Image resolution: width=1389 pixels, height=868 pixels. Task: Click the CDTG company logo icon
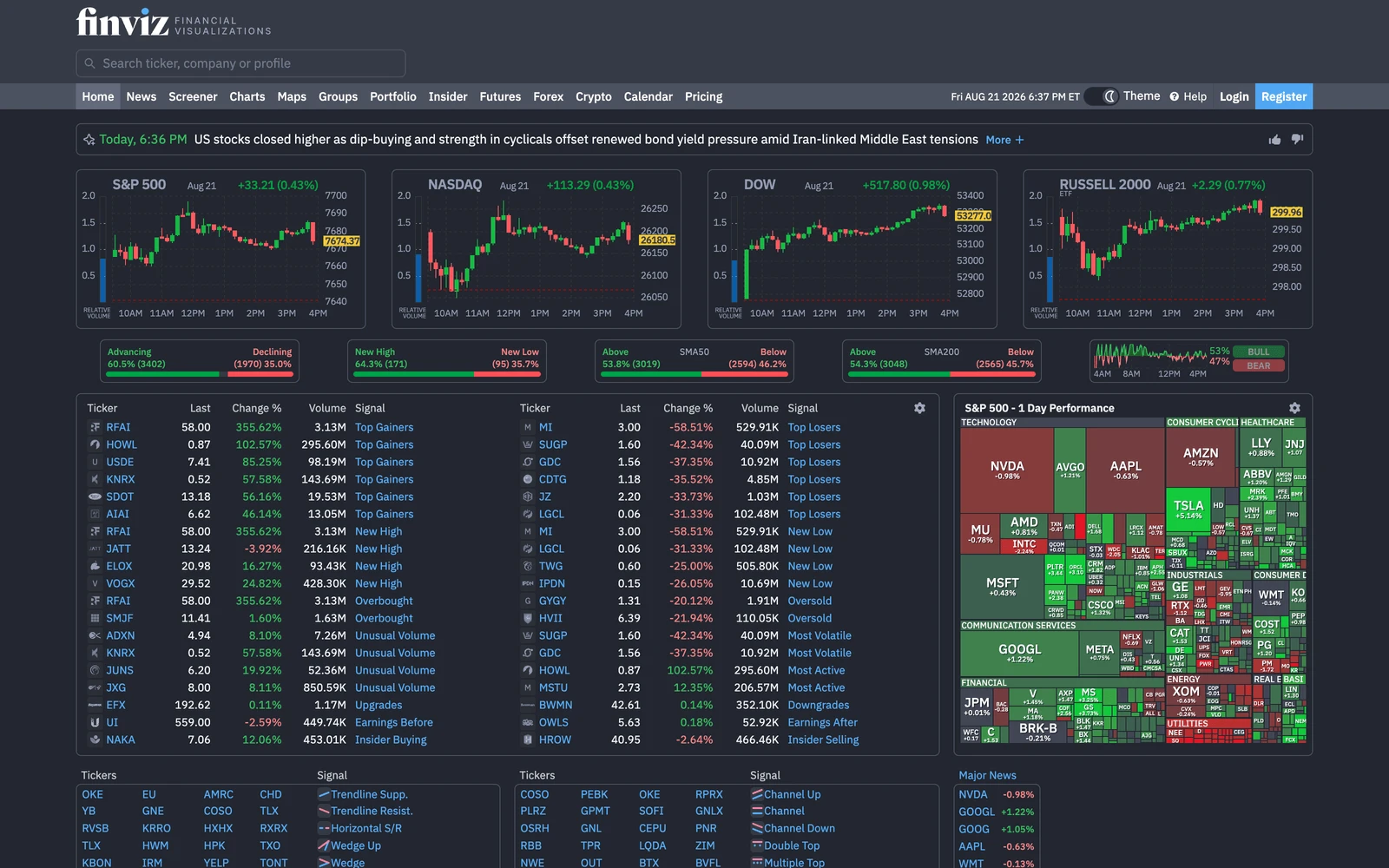[527, 479]
